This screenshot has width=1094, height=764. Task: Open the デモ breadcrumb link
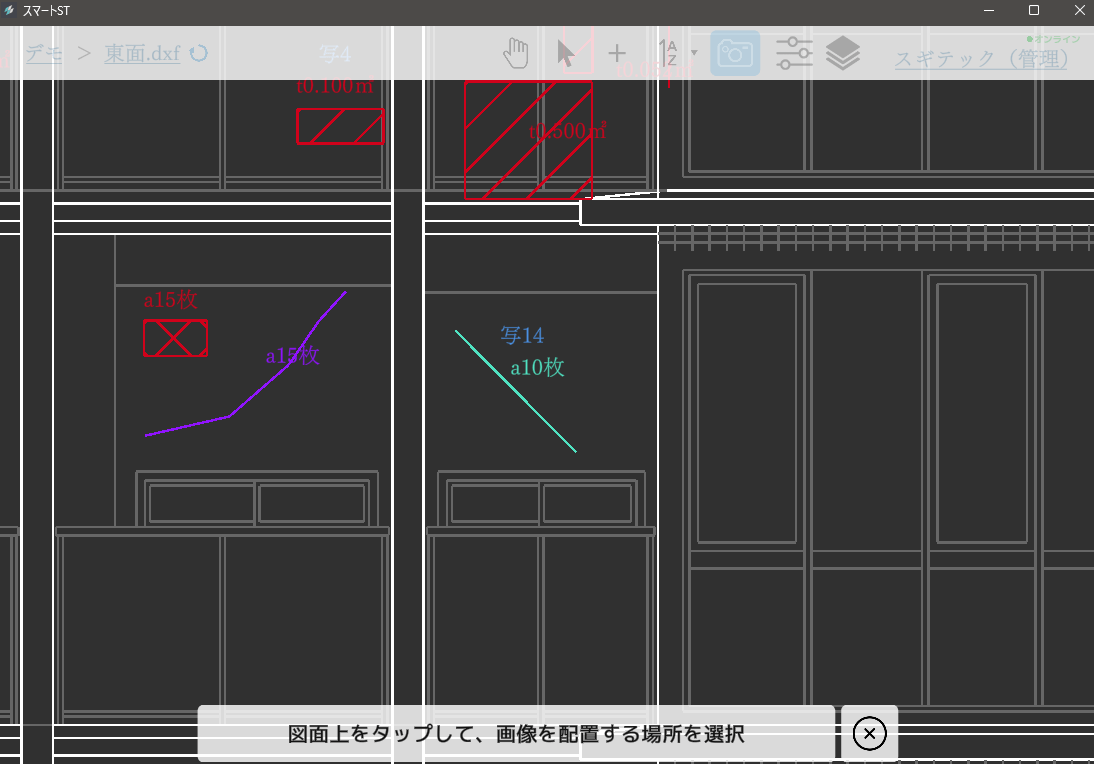click(43, 53)
